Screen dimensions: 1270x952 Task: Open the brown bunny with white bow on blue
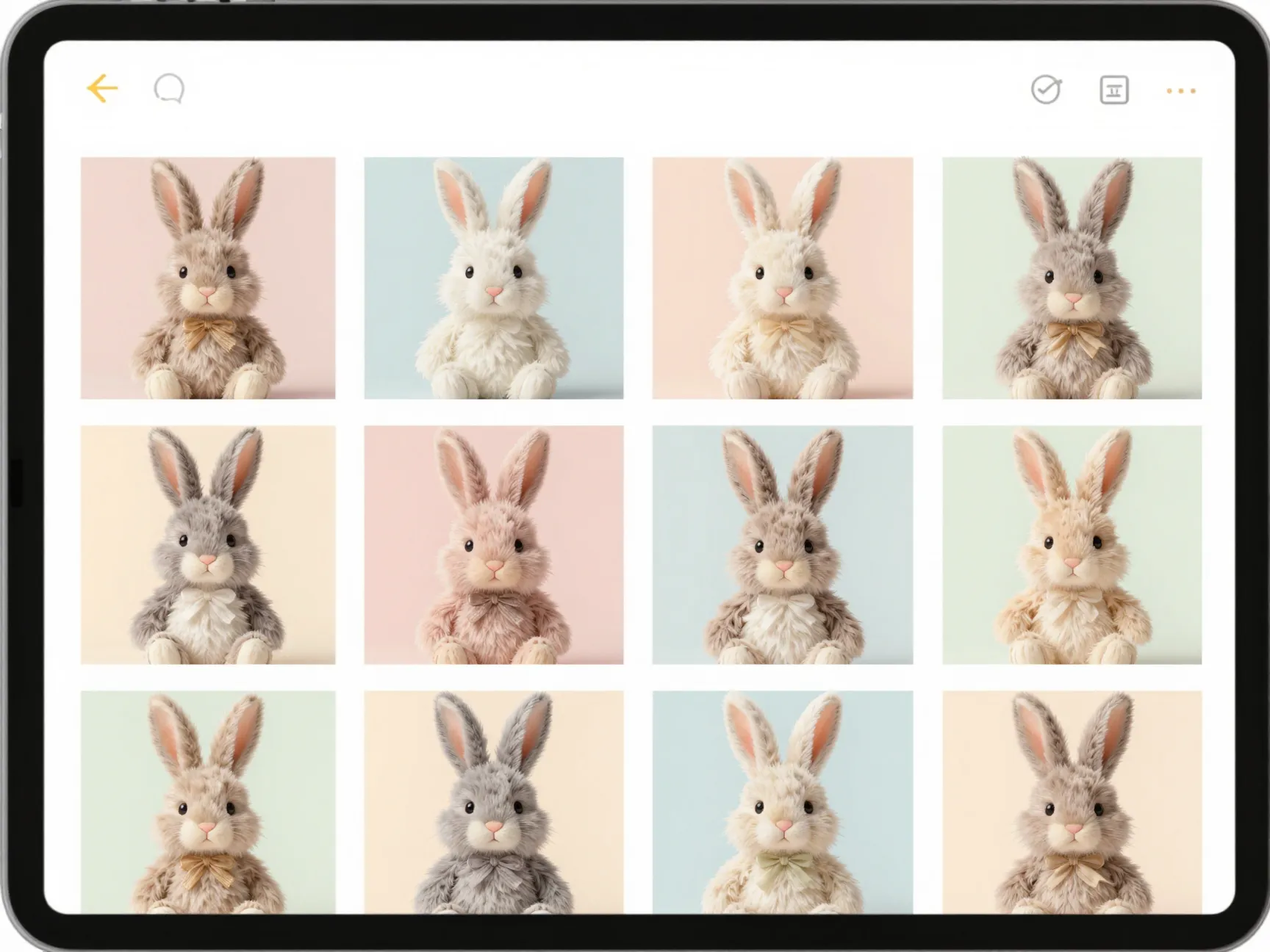[x=783, y=545]
